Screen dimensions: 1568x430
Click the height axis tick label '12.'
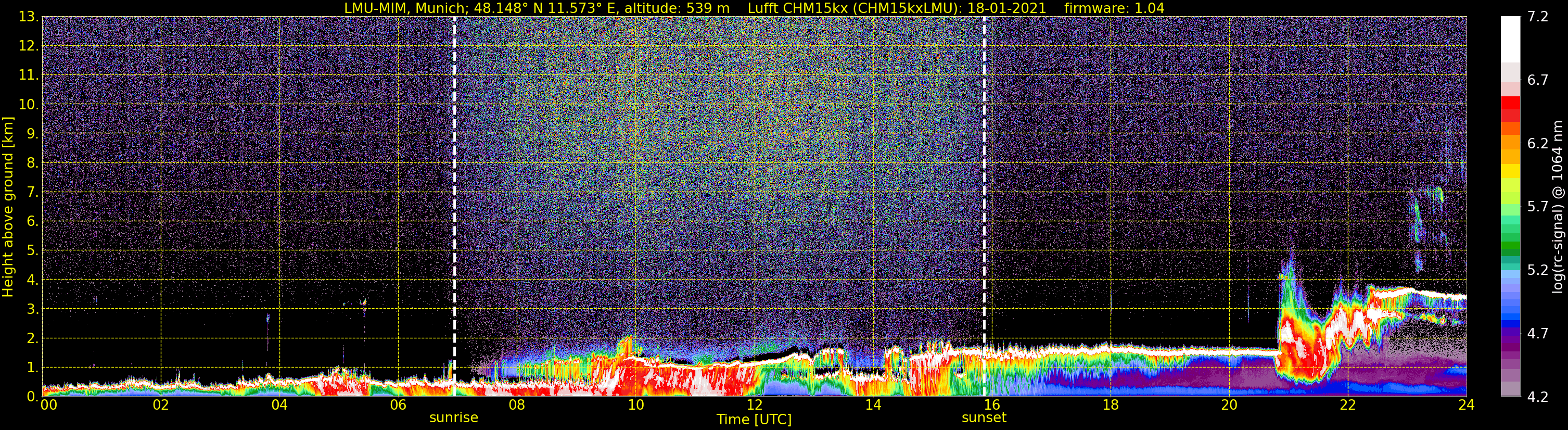click(29, 46)
